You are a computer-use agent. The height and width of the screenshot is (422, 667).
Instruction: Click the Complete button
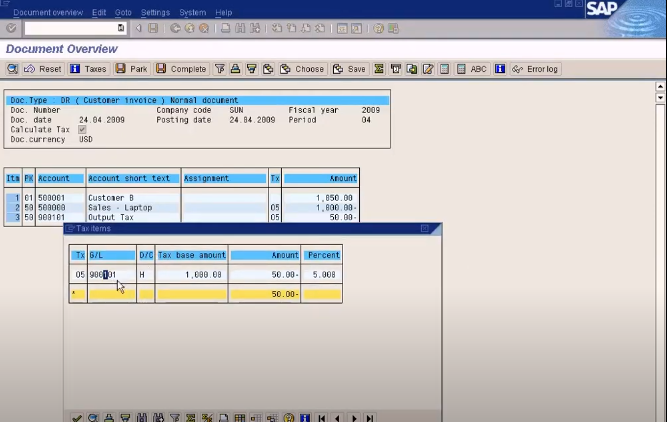pos(181,69)
